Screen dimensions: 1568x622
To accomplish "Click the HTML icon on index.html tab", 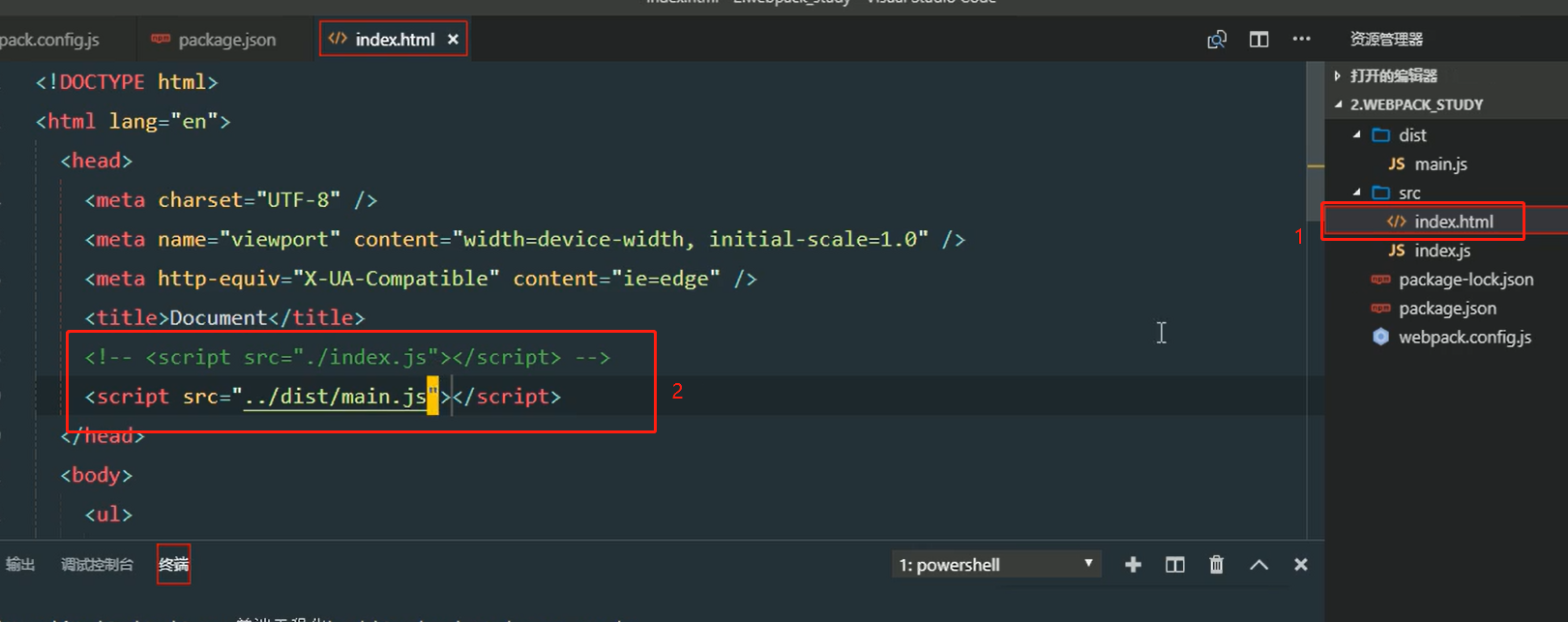I will [x=338, y=39].
